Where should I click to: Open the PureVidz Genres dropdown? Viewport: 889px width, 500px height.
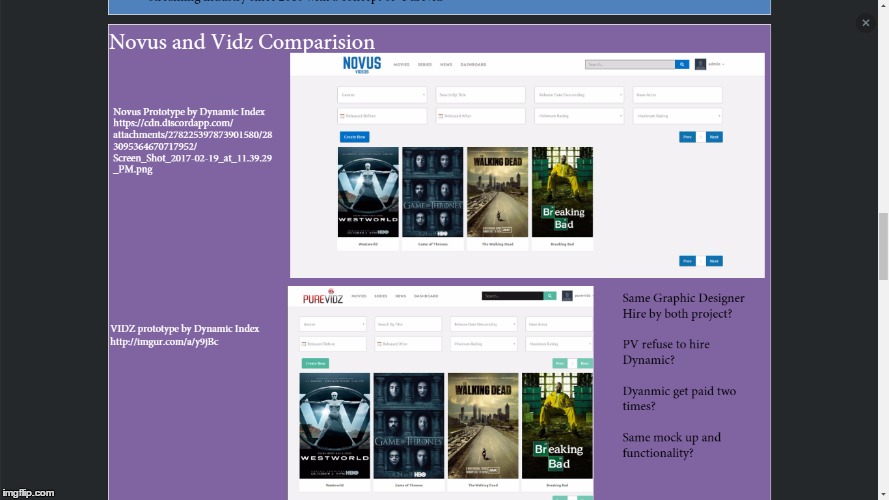click(333, 324)
